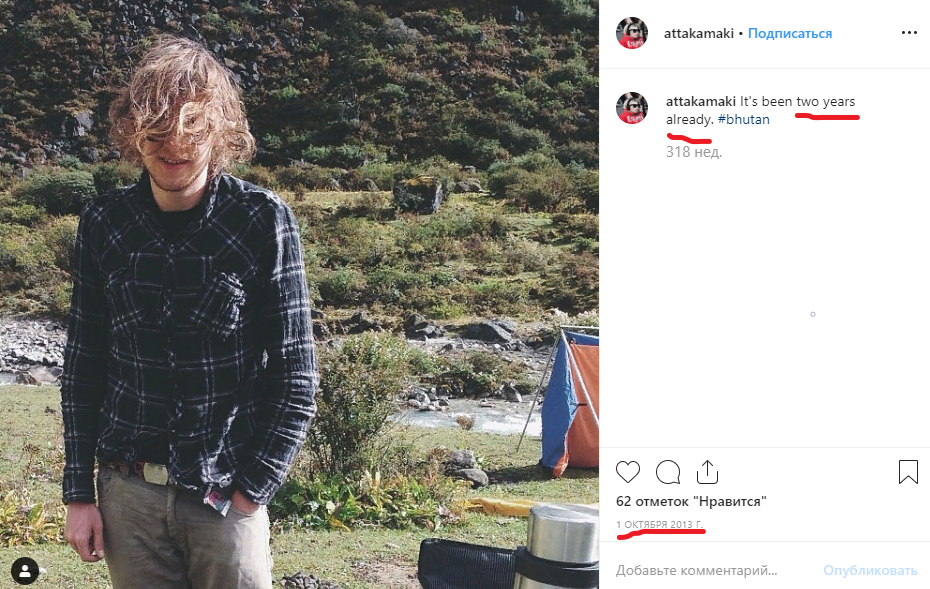
Task: Click the small circle in the comments area
Action: [812, 314]
